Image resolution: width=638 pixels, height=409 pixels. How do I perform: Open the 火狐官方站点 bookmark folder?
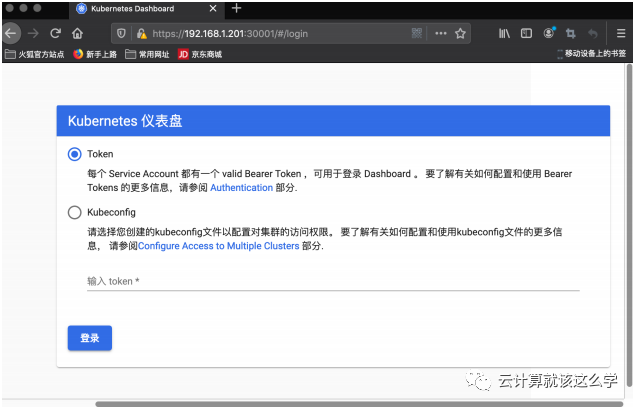click(x=35, y=54)
